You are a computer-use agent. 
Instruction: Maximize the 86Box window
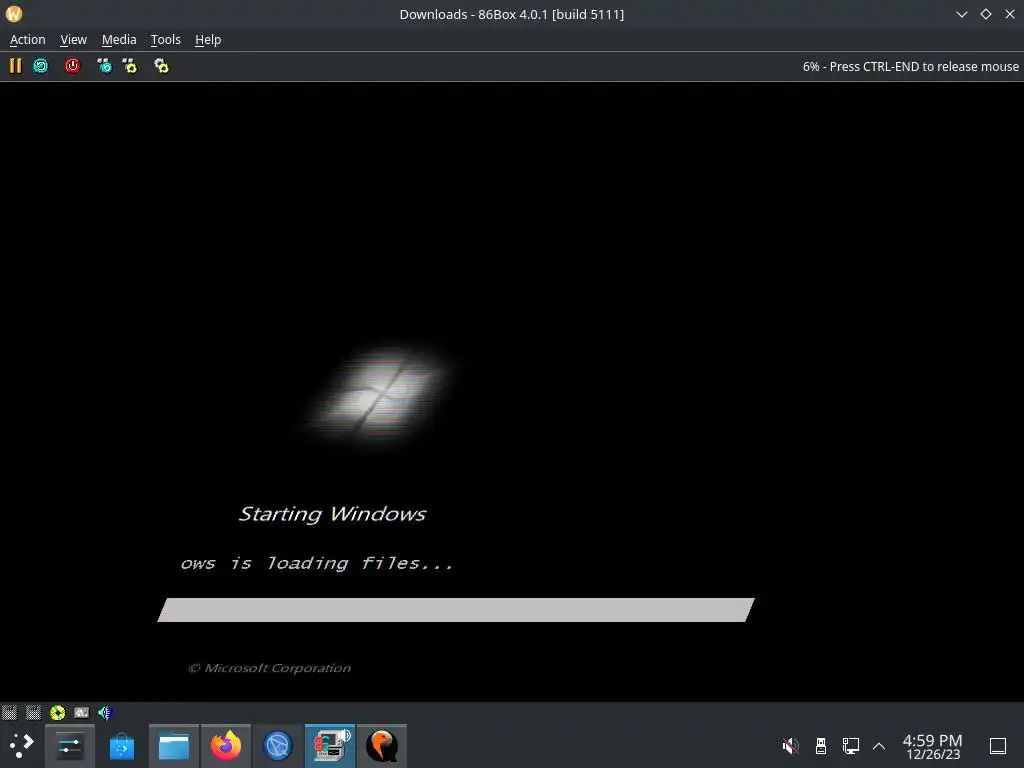point(986,14)
